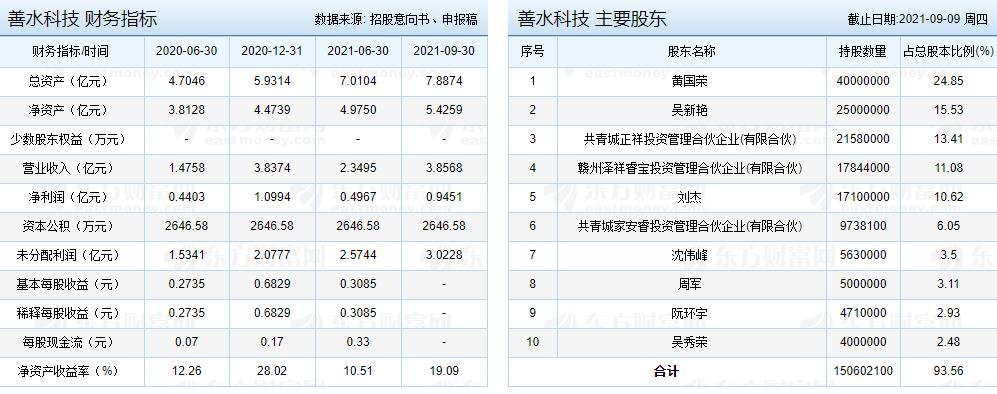997x394 pixels.
Task: Click the 善水科技 财务指标 table title
Action: tap(82, 18)
